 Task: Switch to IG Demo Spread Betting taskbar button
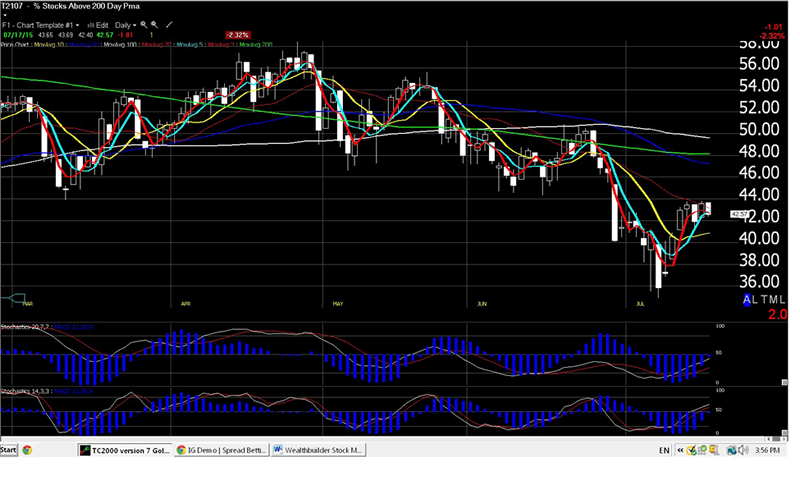click(221, 450)
